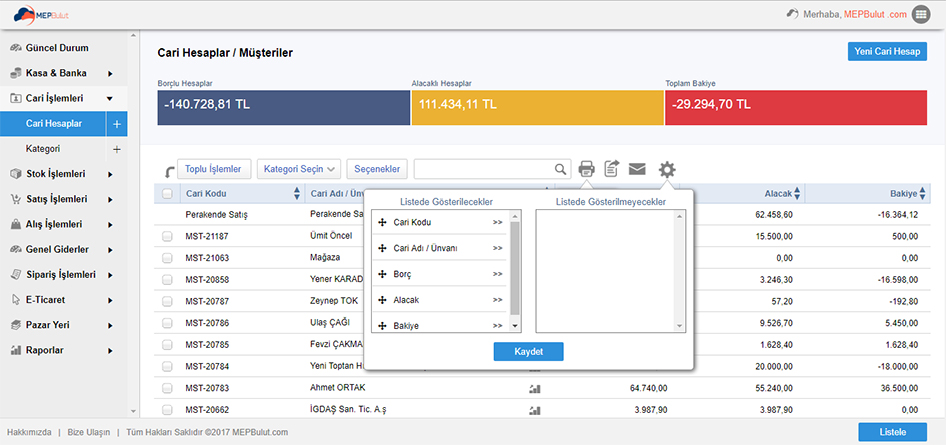Click the Alacaklı Hesaplar yellow total box
This screenshot has width=946, height=445.
point(538,107)
